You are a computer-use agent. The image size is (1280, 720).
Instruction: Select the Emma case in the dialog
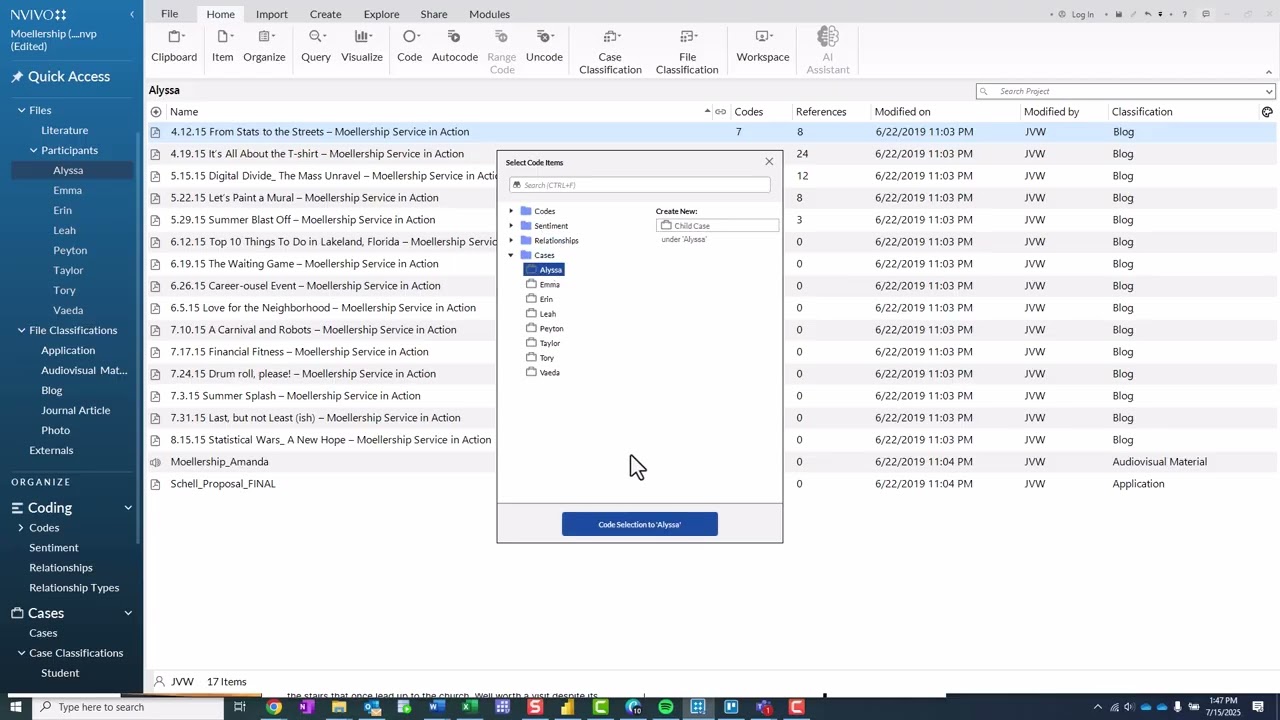pos(549,285)
